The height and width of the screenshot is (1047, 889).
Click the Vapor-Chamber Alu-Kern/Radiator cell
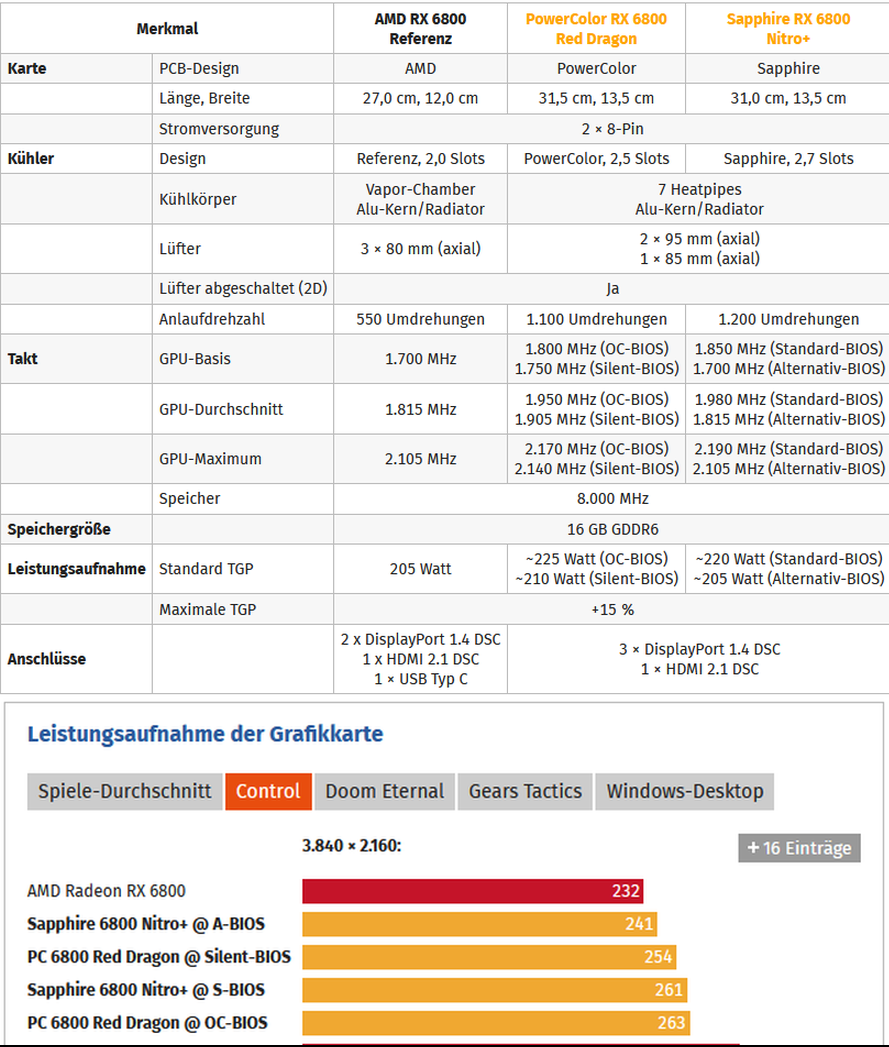click(x=420, y=199)
